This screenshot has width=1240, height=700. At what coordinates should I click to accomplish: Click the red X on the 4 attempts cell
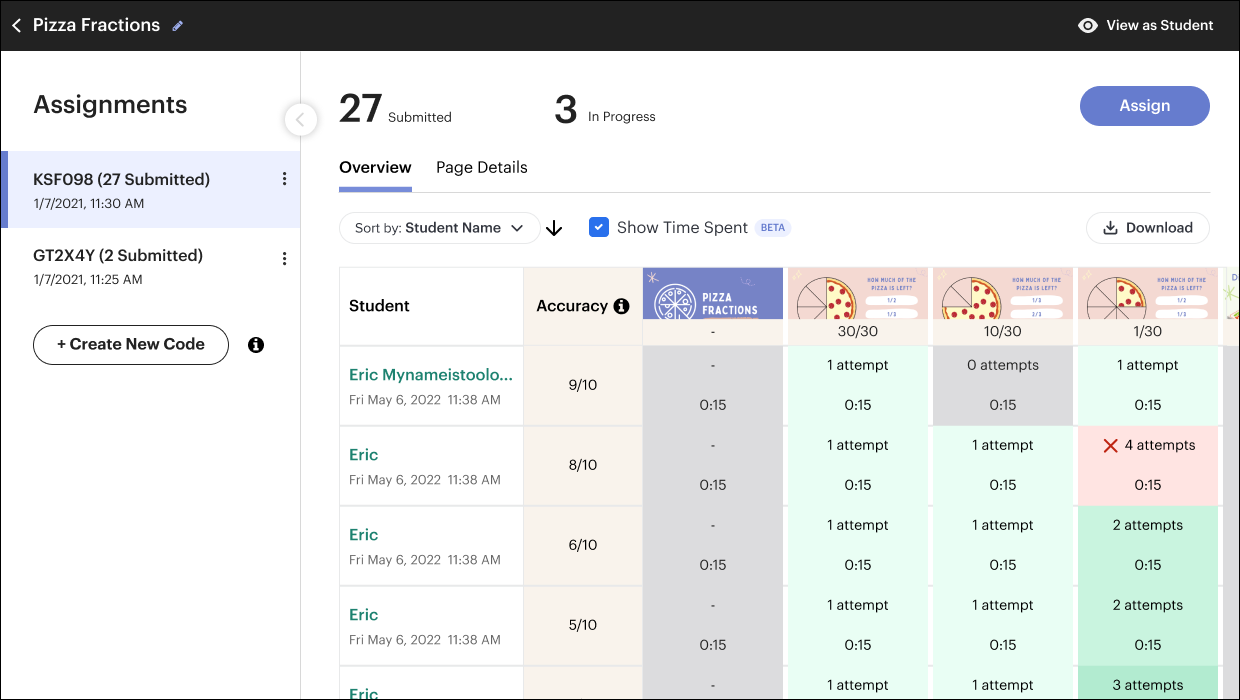point(1110,446)
